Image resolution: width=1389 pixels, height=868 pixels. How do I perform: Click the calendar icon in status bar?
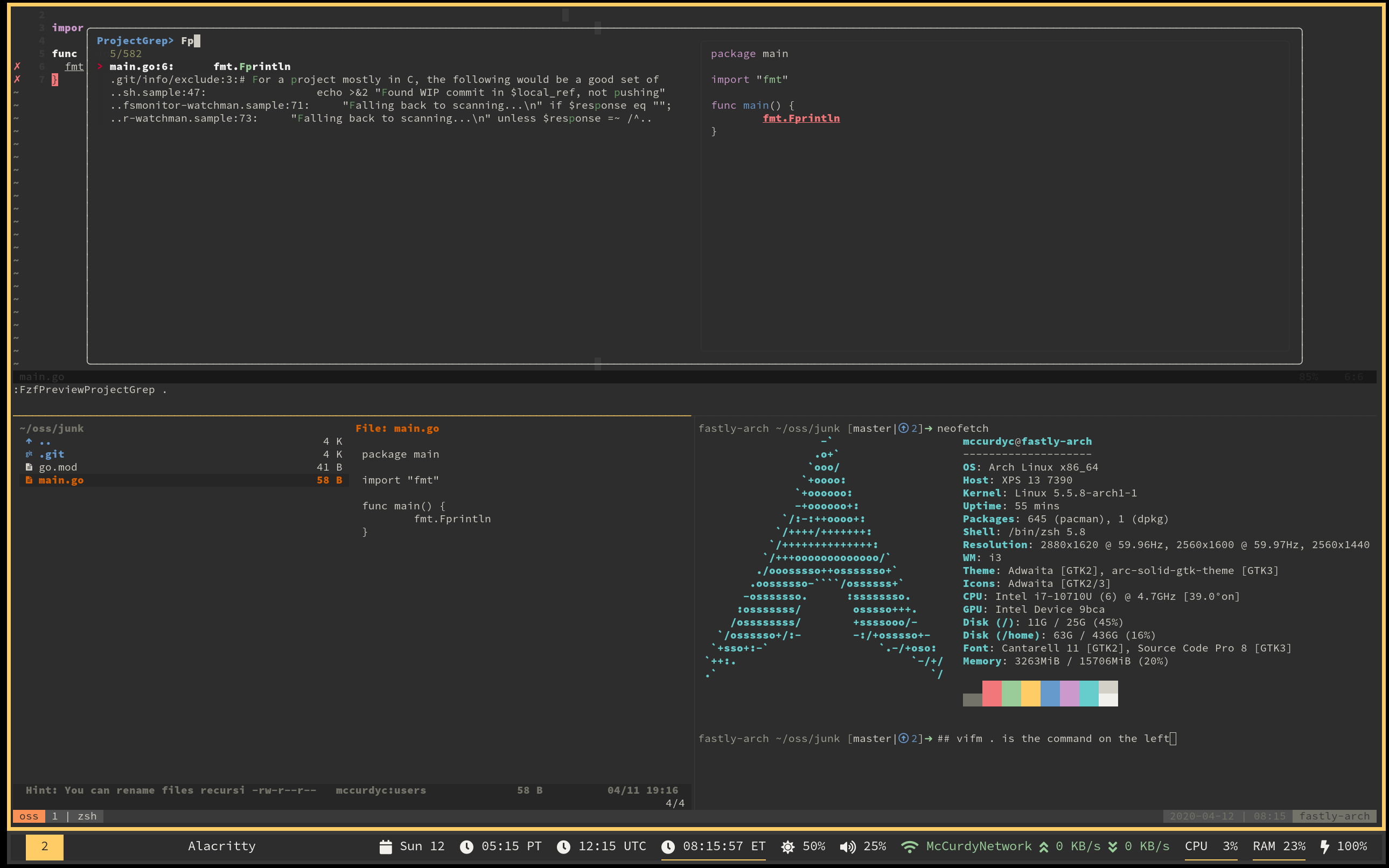(385, 847)
